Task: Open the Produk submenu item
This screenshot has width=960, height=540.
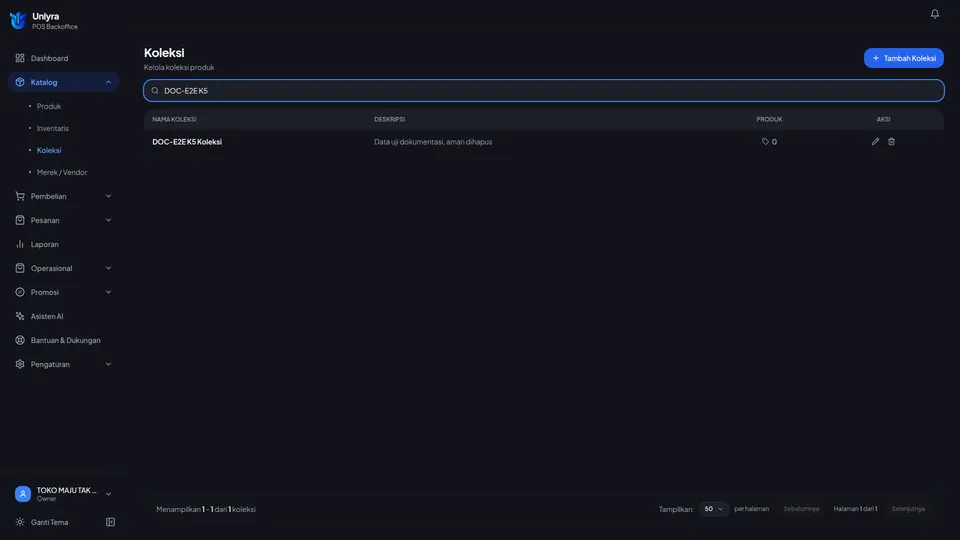Action: coord(48,106)
